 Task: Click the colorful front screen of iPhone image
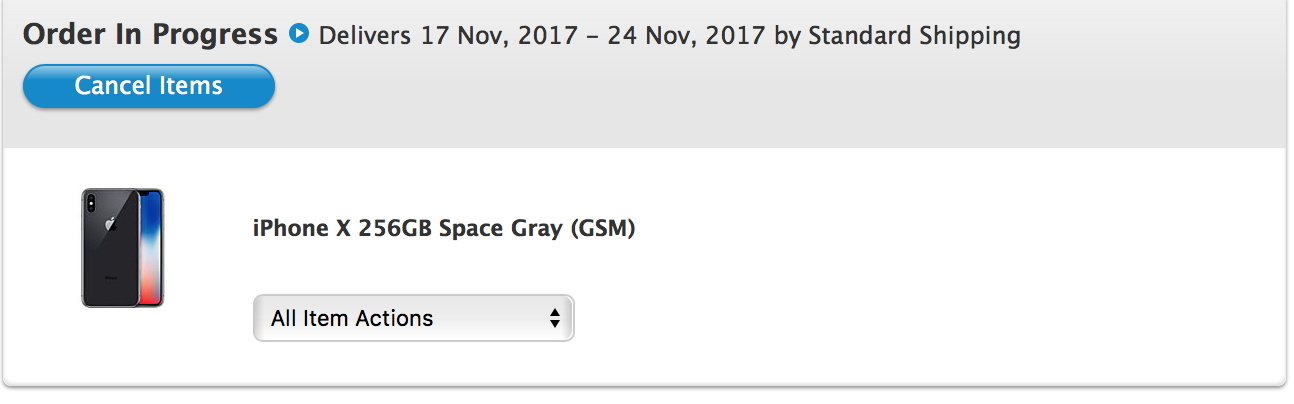pos(150,248)
